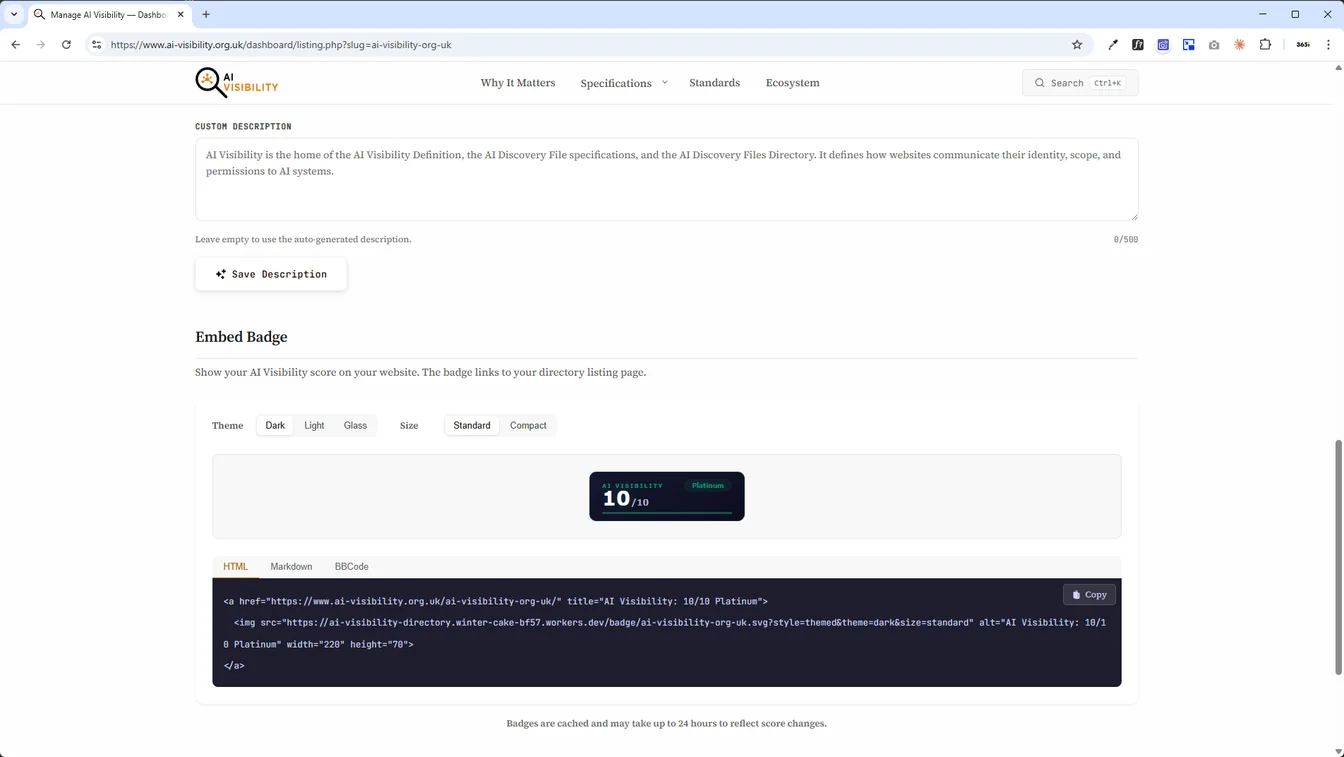The width and height of the screenshot is (1344, 757).
Task: Open the orange starburst Claude extension
Action: (x=1240, y=45)
